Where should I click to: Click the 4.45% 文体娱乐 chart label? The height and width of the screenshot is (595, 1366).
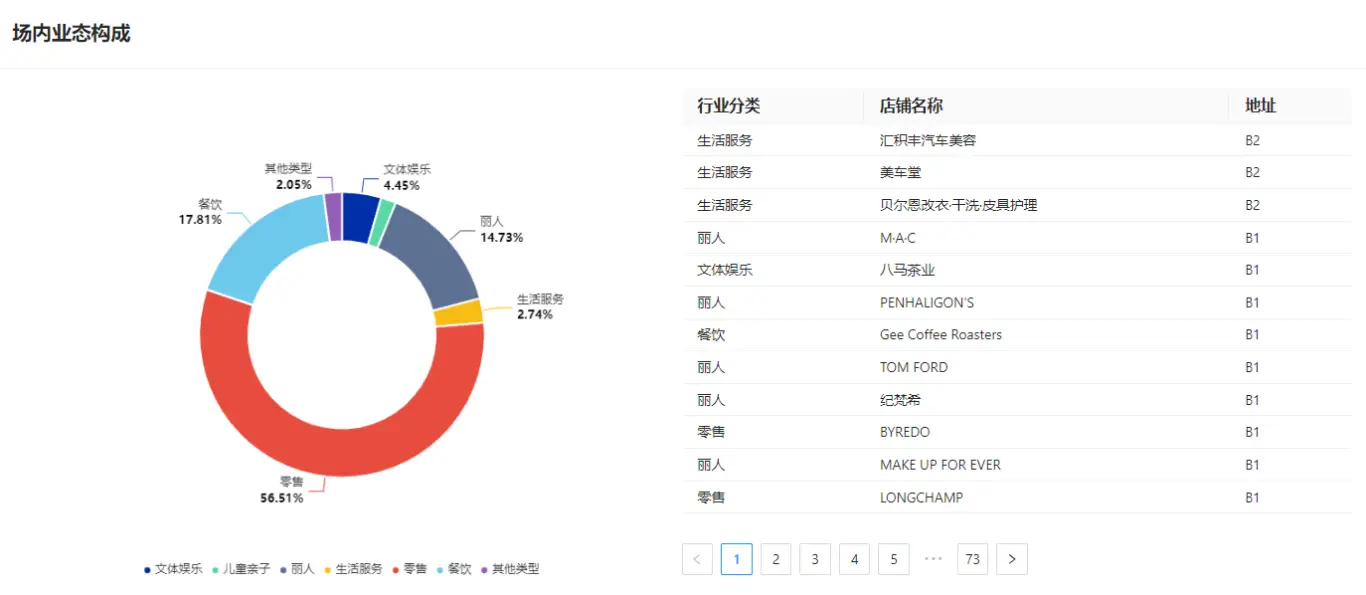click(407, 178)
